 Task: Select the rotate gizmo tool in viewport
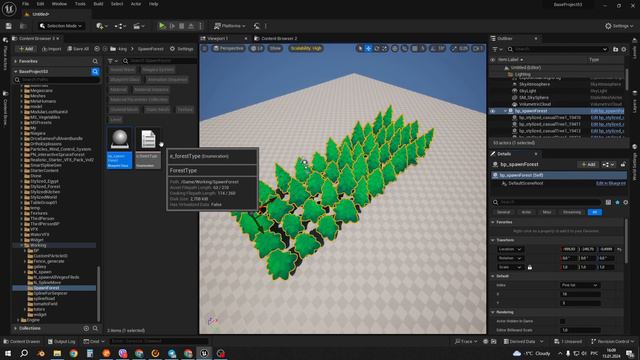(x=376, y=49)
